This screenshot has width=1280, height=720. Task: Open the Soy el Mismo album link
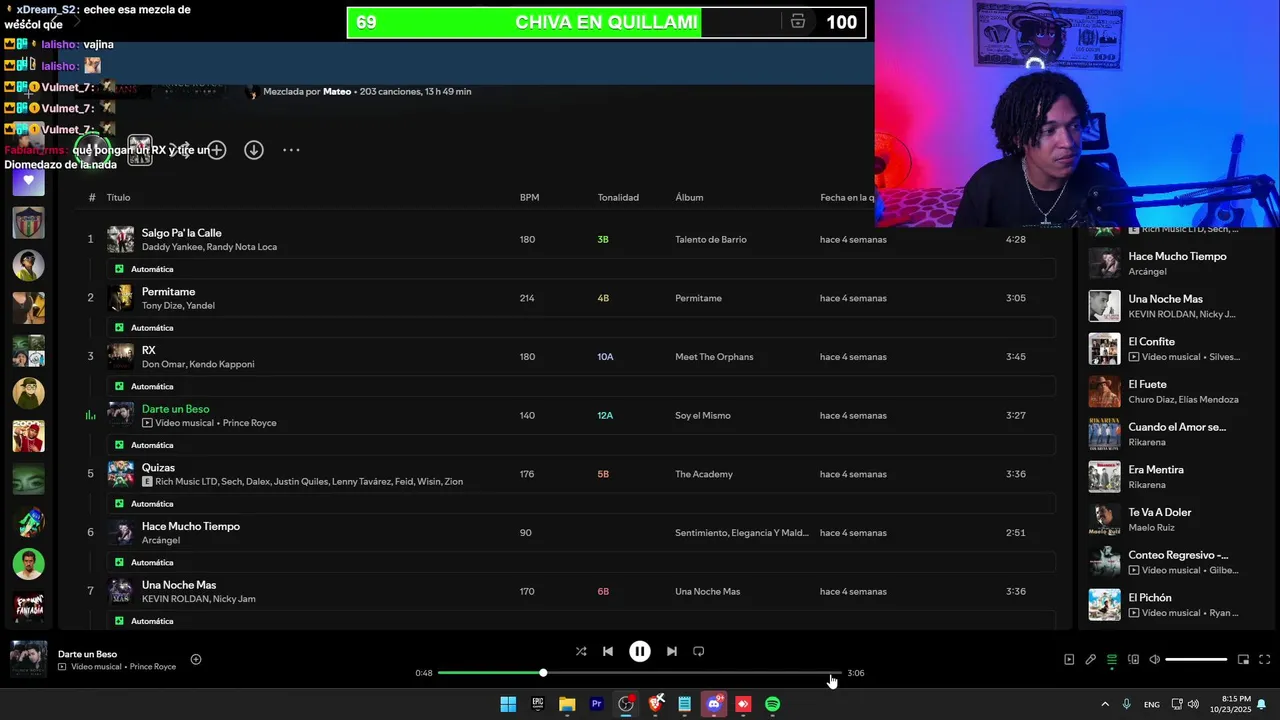click(703, 416)
